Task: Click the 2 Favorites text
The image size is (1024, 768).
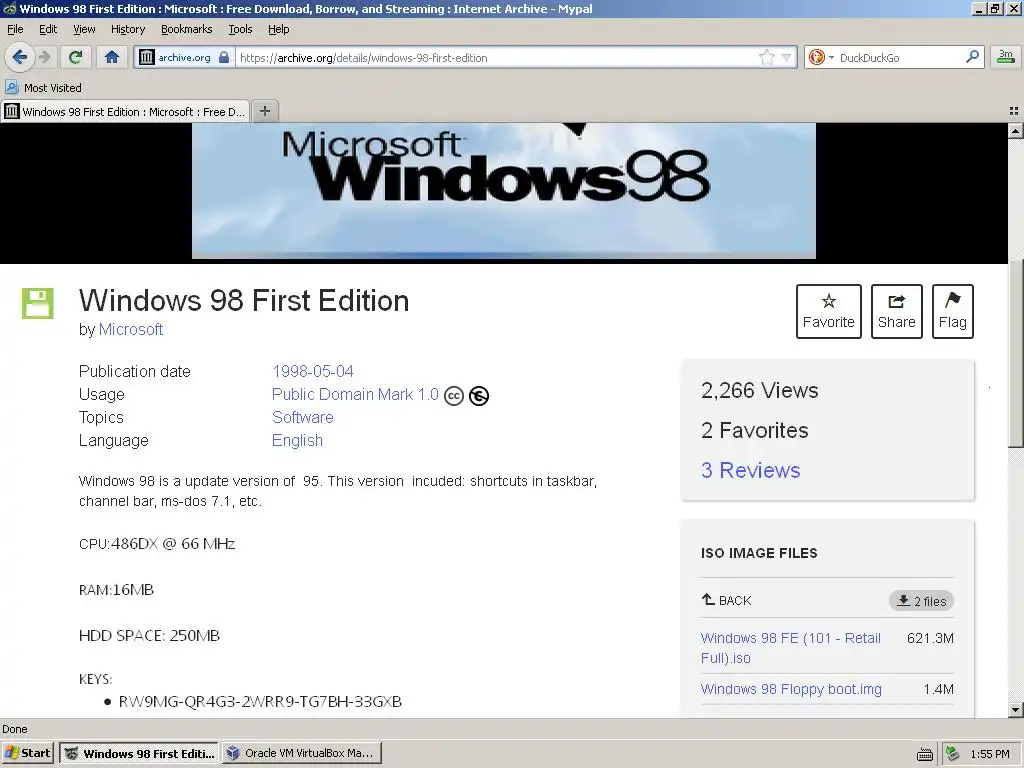Action: 754,430
